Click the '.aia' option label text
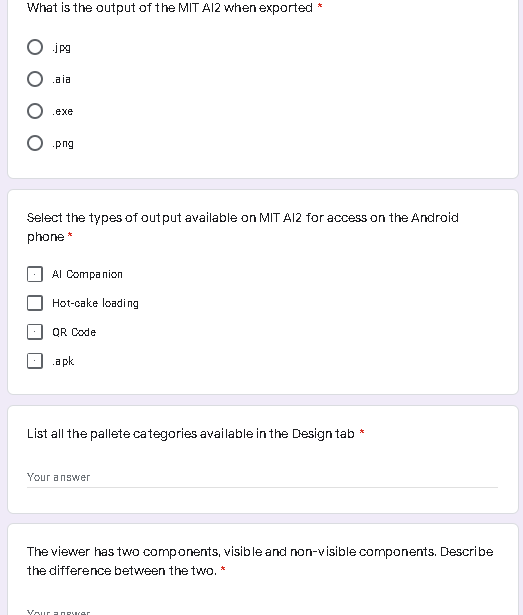 (x=62, y=80)
